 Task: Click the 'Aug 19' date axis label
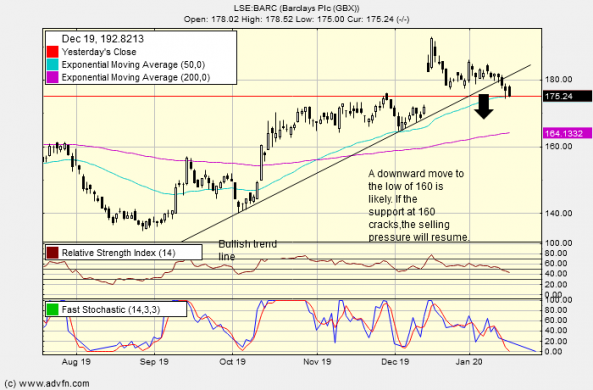tap(76, 362)
